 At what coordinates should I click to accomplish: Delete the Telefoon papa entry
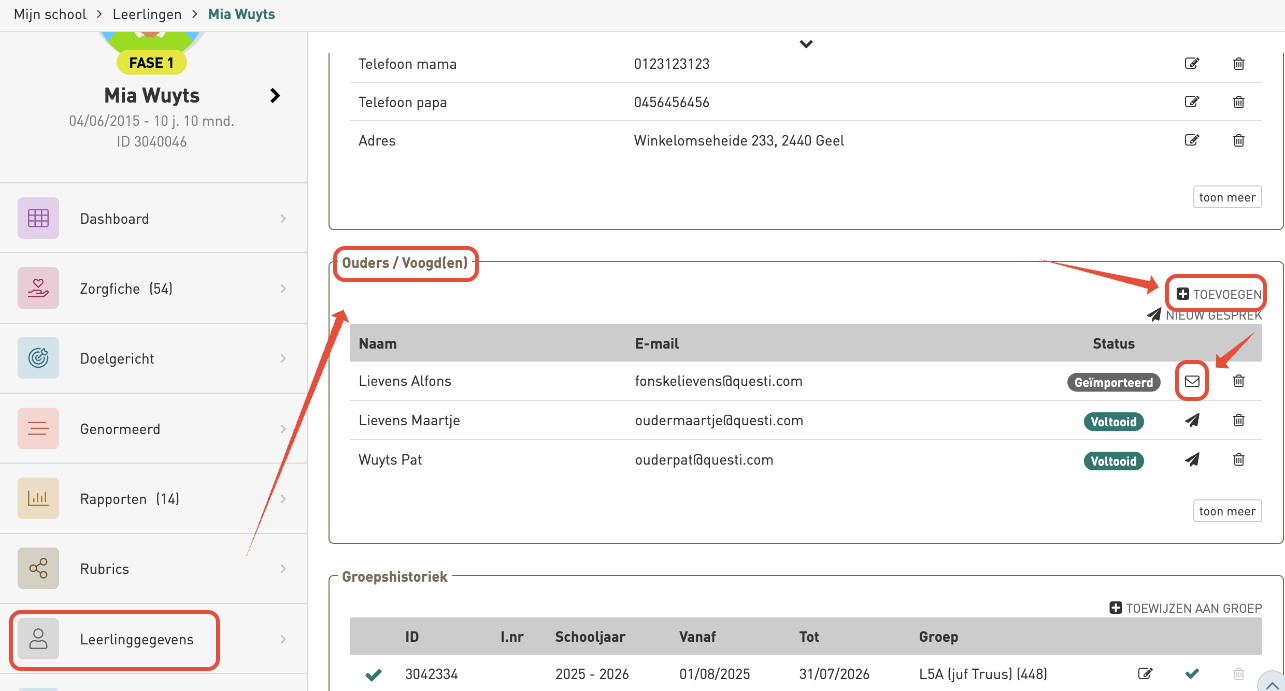point(1239,102)
